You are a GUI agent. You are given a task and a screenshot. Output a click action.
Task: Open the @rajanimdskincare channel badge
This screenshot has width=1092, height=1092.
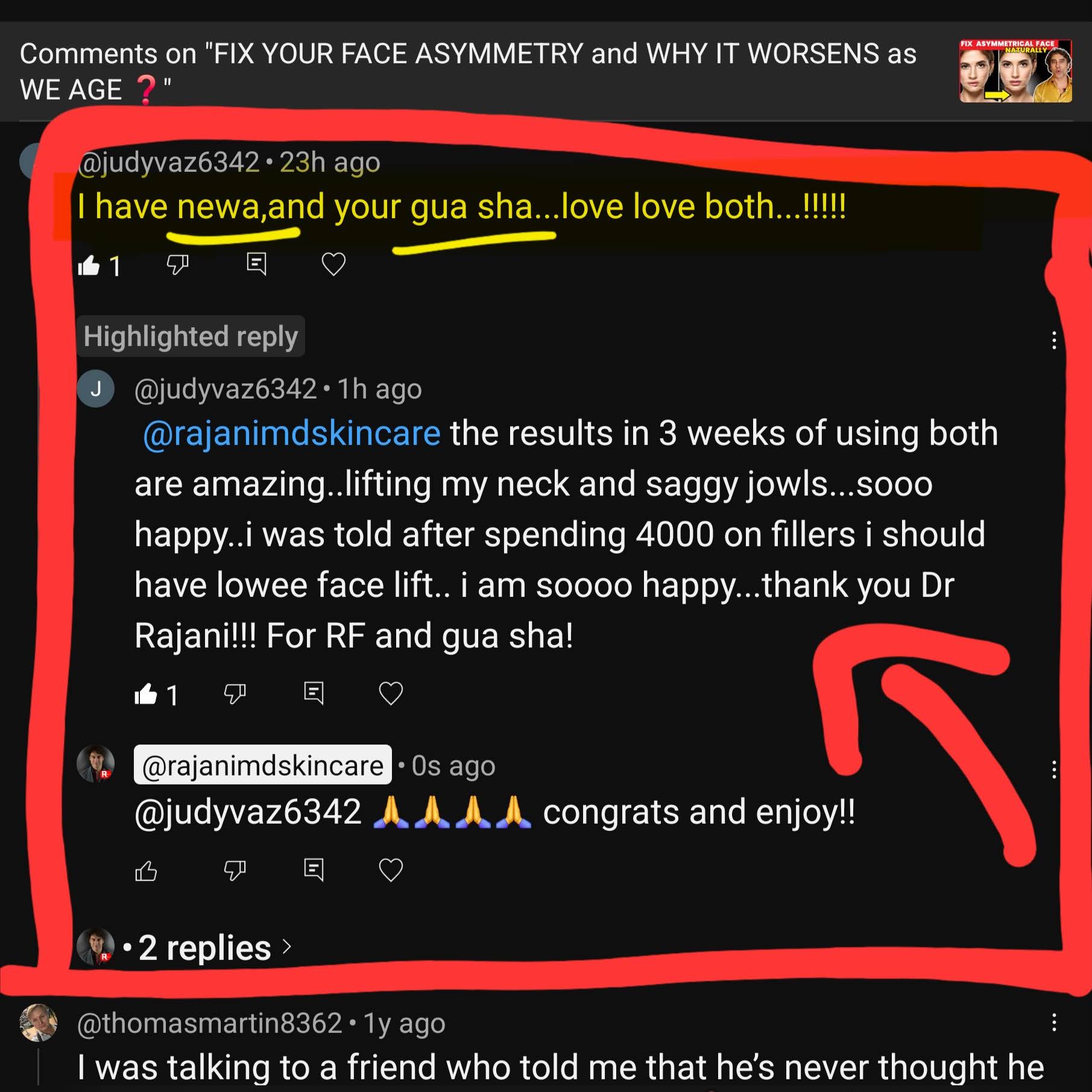pyautogui.click(x=263, y=765)
